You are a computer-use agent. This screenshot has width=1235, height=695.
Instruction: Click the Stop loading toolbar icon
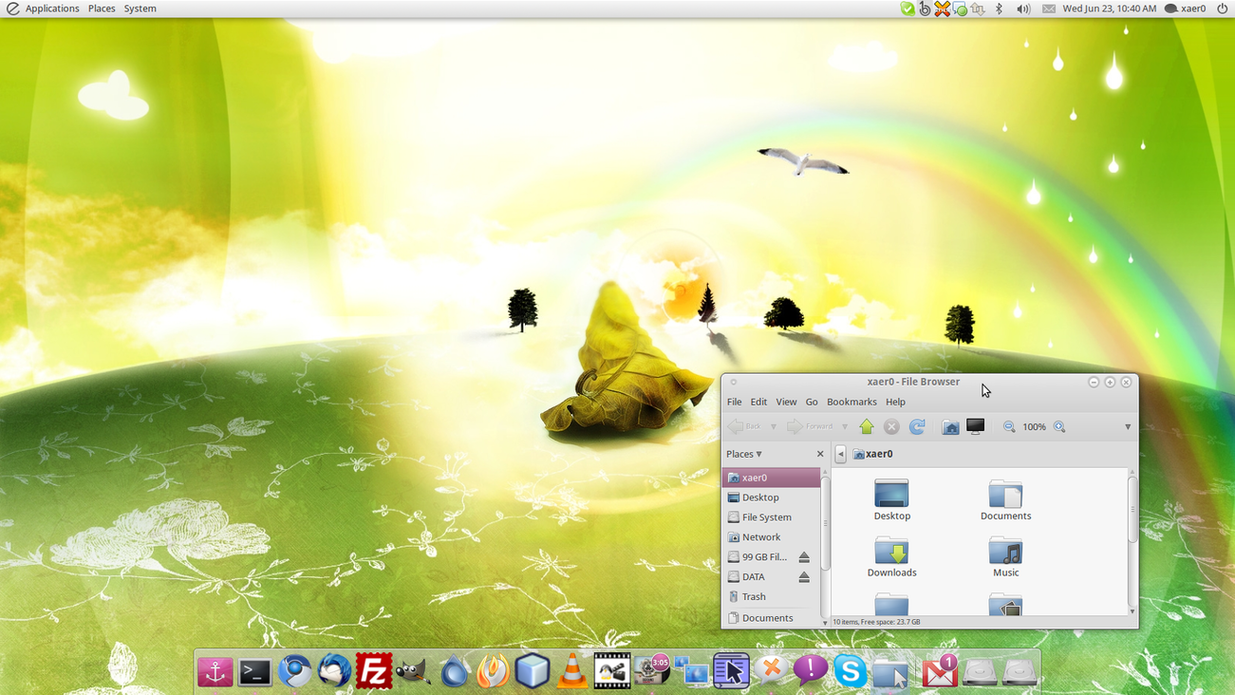891,427
